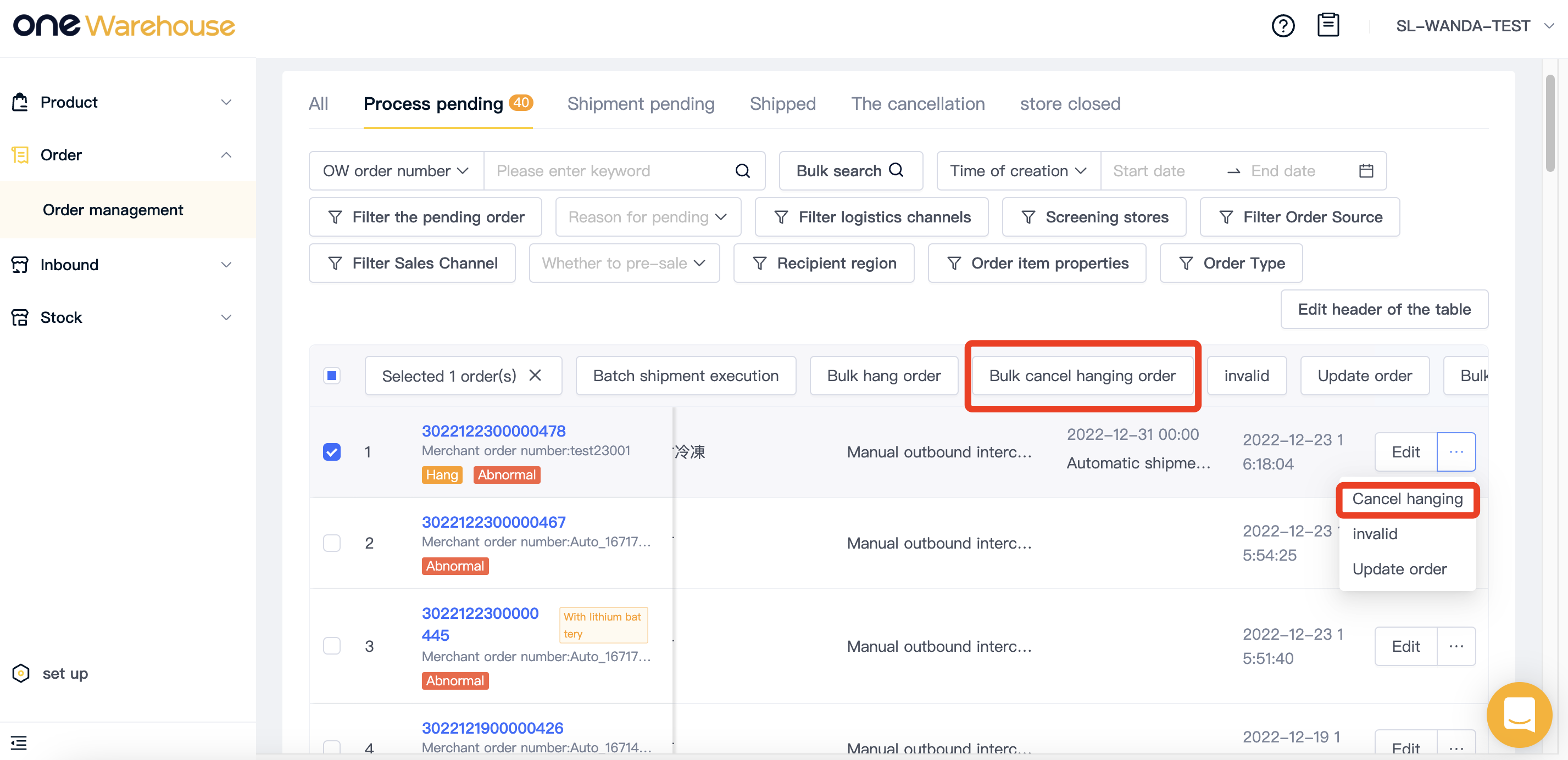
Task: Check order 3022122300000467 checkbox
Action: (x=332, y=543)
